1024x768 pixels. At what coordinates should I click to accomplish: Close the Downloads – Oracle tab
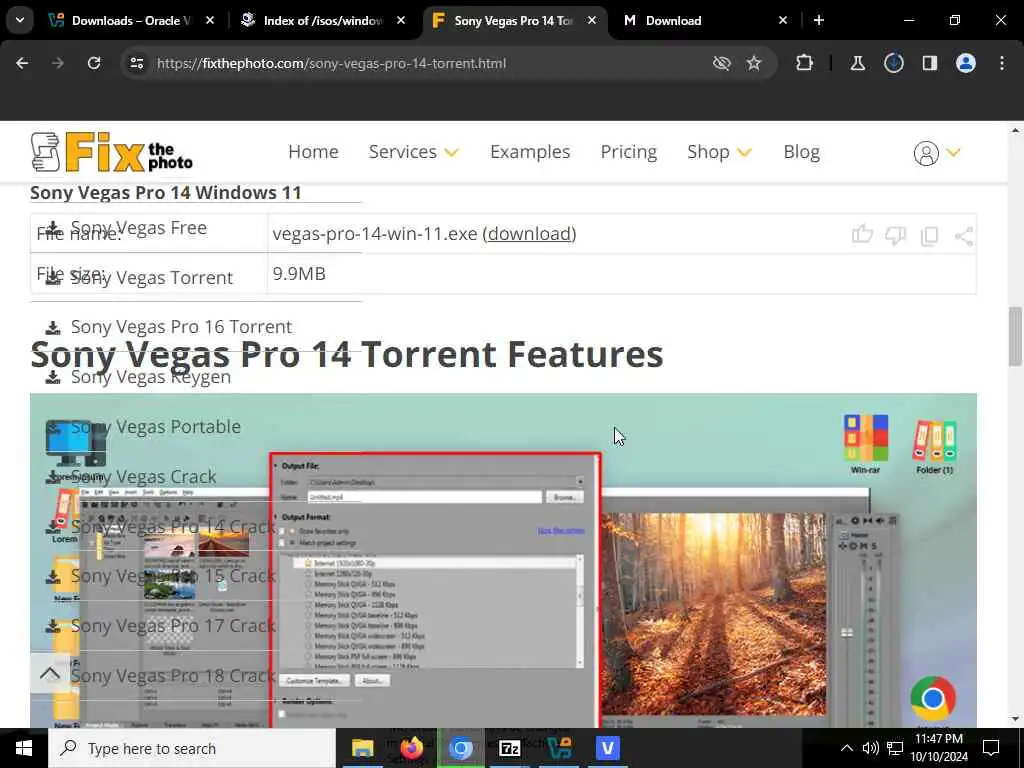coord(210,20)
